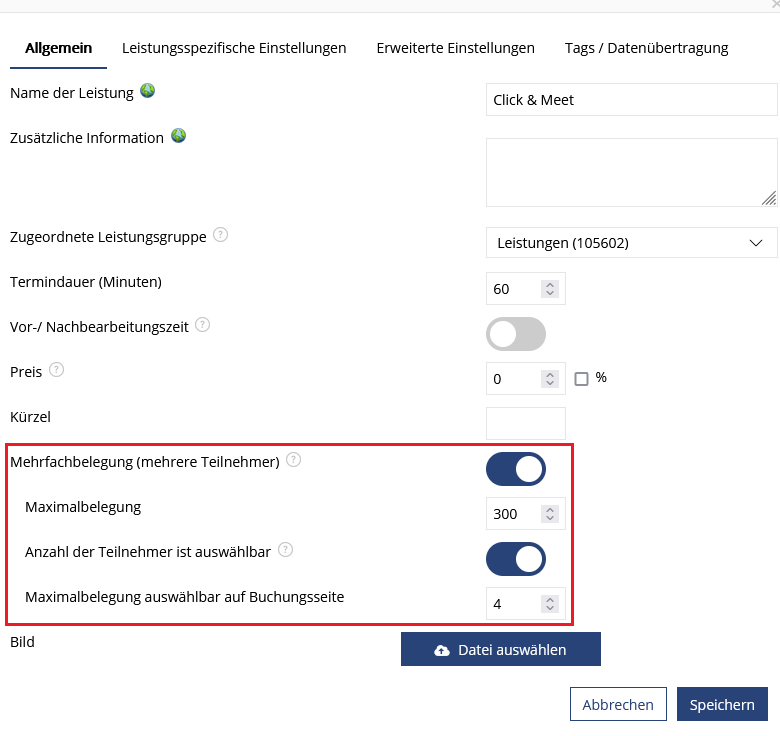Open help icon for Vor-/Nachbearbeitungszeit
The image size is (780, 736).
click(x=202, y=325)
